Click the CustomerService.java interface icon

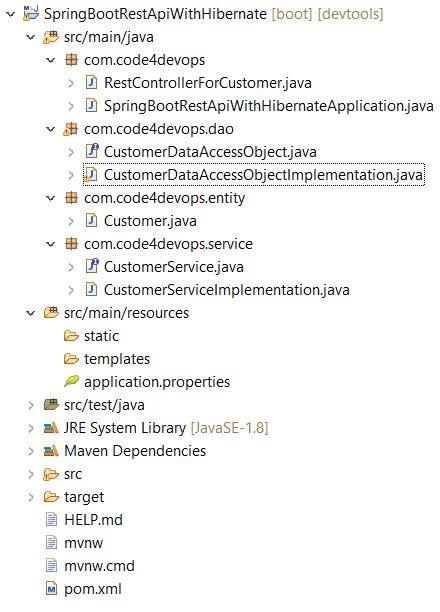click(x=91, y=266)
